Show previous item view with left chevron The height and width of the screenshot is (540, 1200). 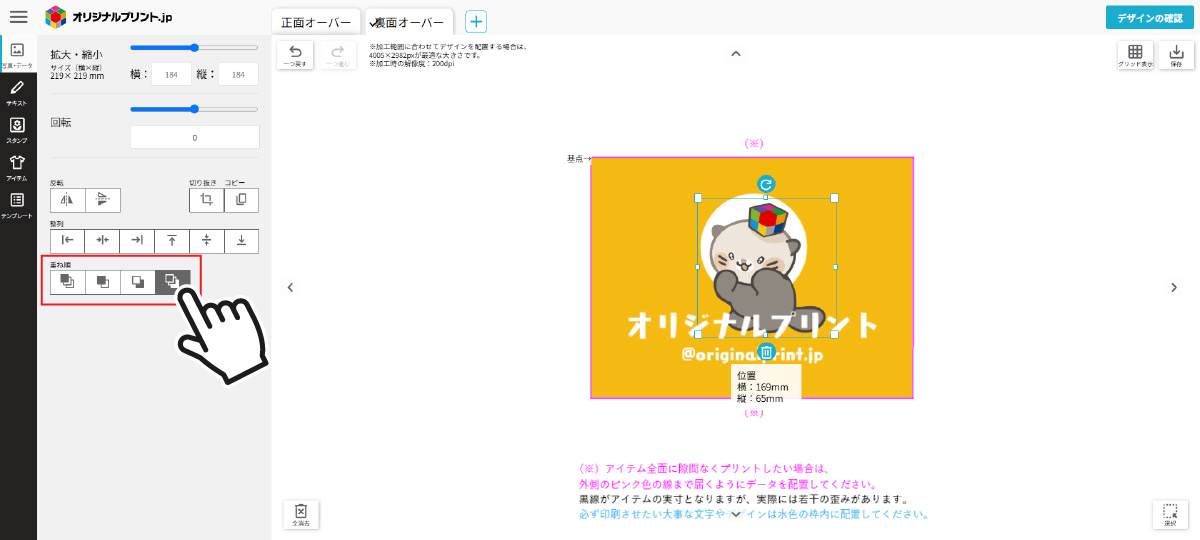(290, 287)
